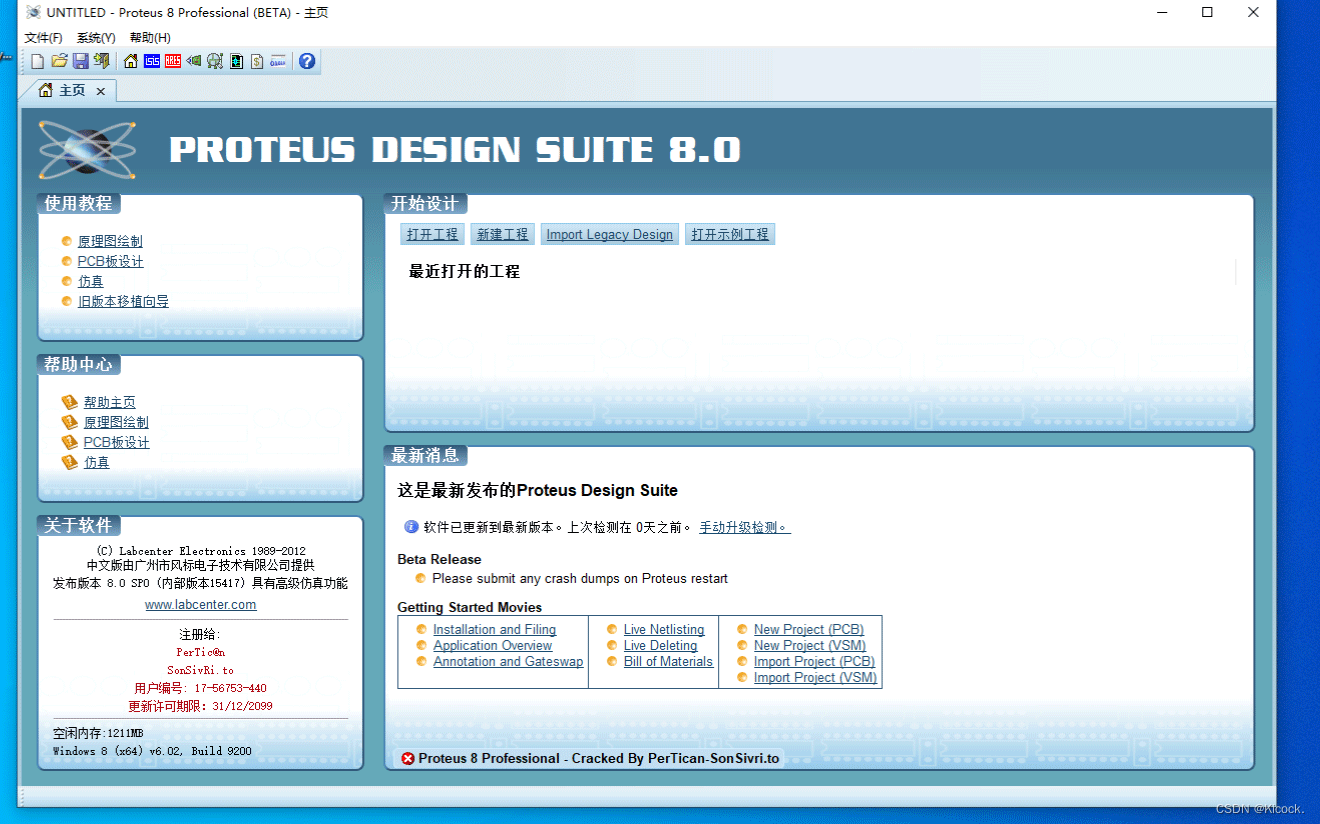Image resolution: width=1320 pixels, height=824 pixels.
Task: Click the Open Project folder toolbar icon
Action: (59, 62)
